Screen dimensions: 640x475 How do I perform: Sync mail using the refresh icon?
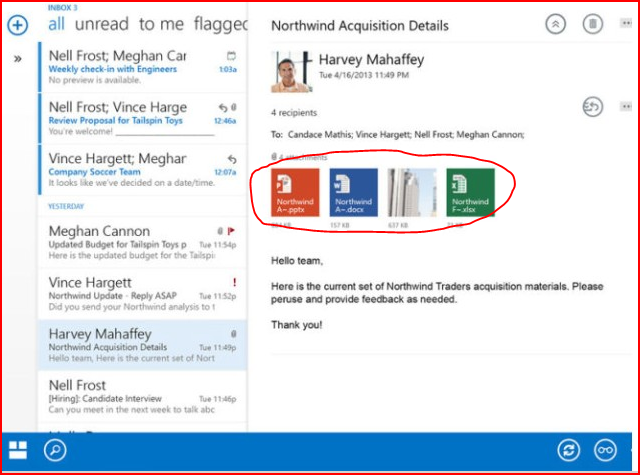pos(569,451)
